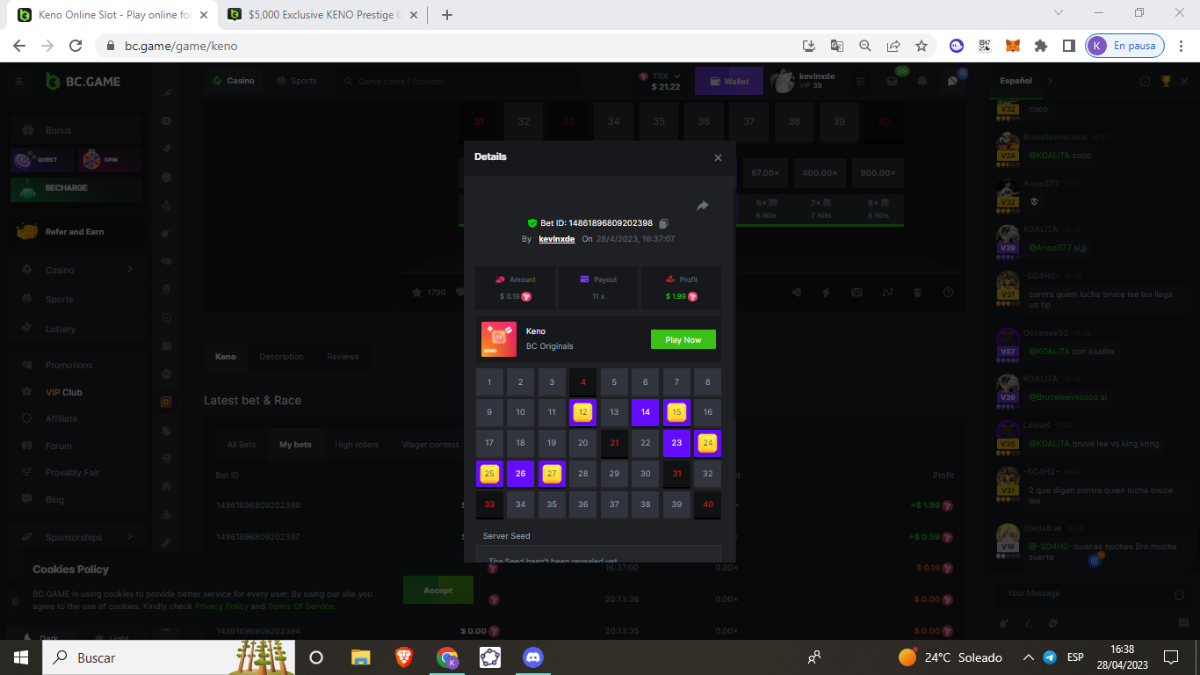
Task: Click the QR code extension icon
Action: pos(984,46)
